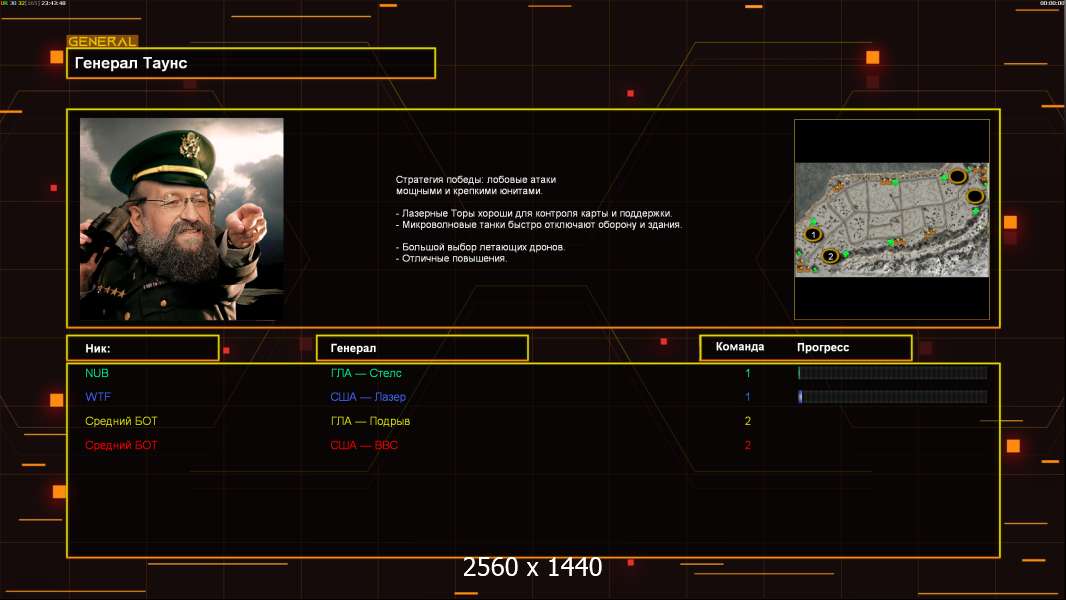This screenshot has height=600, width=1066.
Task: Click the США — ВВС faction label
Action: [364, 445]
